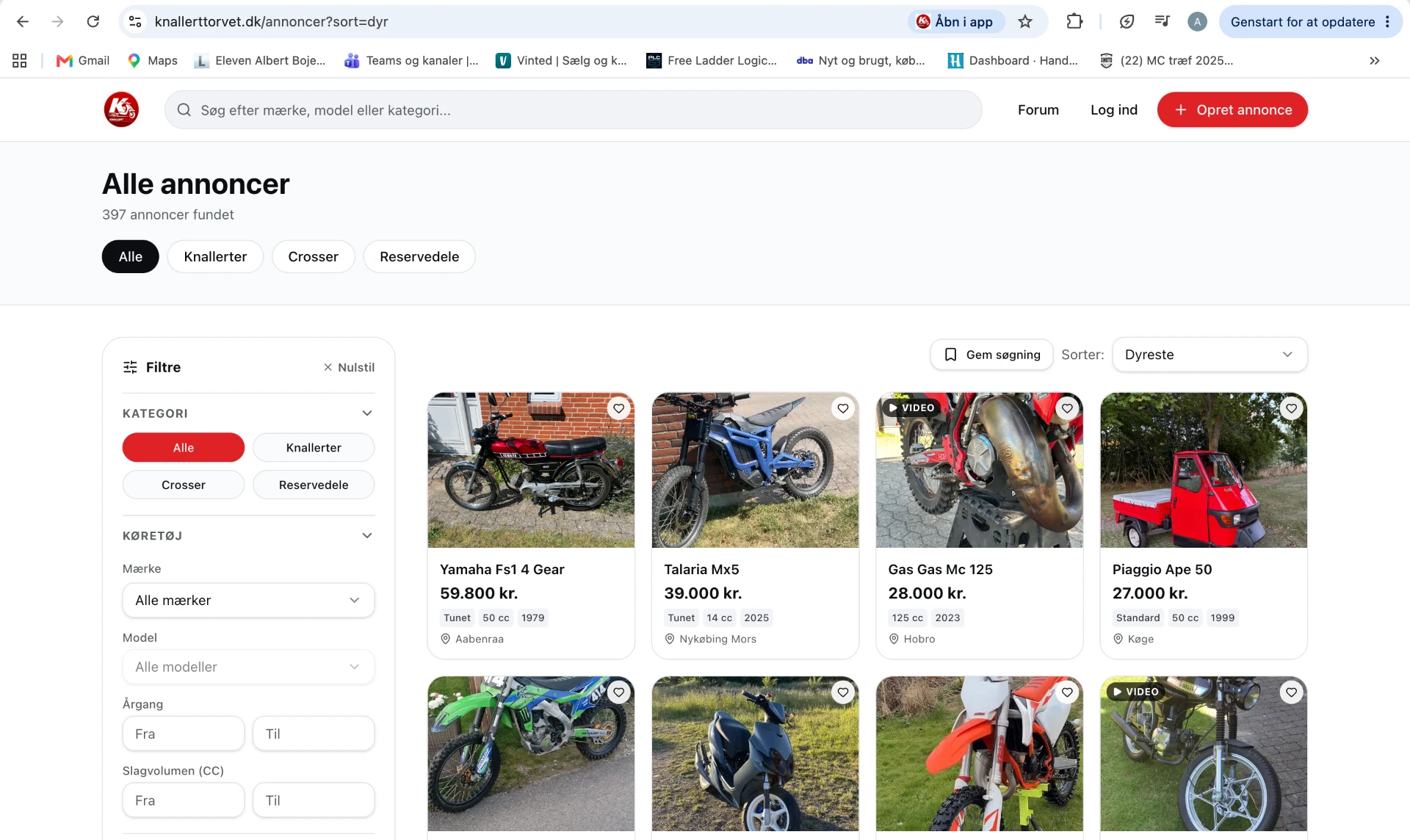Open the Log ind link
The image size is (1410, 840).
click(x=1113, y=109)
